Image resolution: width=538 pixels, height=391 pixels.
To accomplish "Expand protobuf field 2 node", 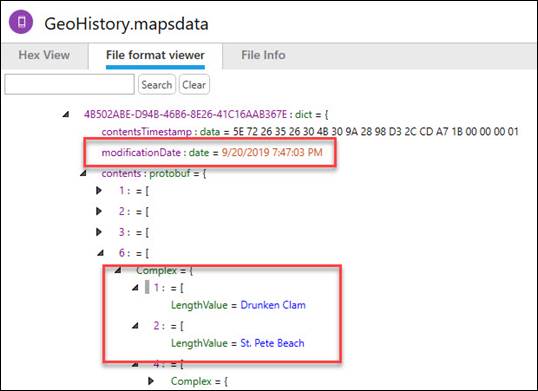I will [x=99, y=211].
